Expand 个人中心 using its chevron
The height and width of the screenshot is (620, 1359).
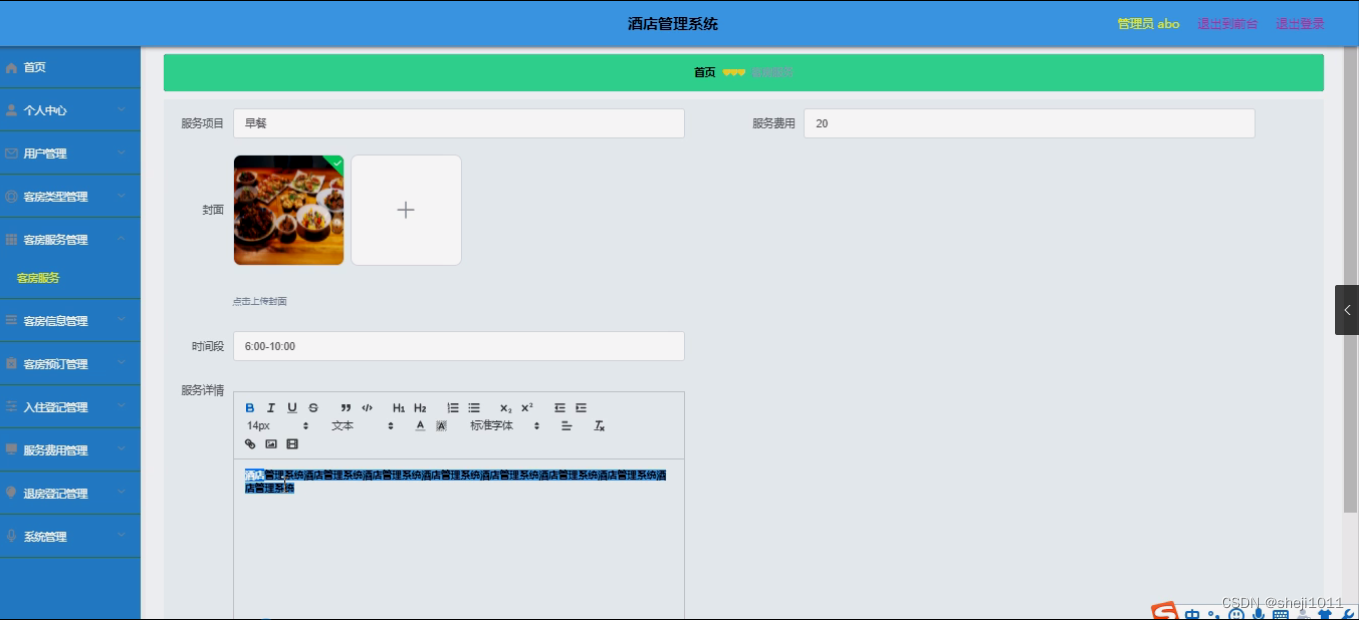click(x=121, y=109)
